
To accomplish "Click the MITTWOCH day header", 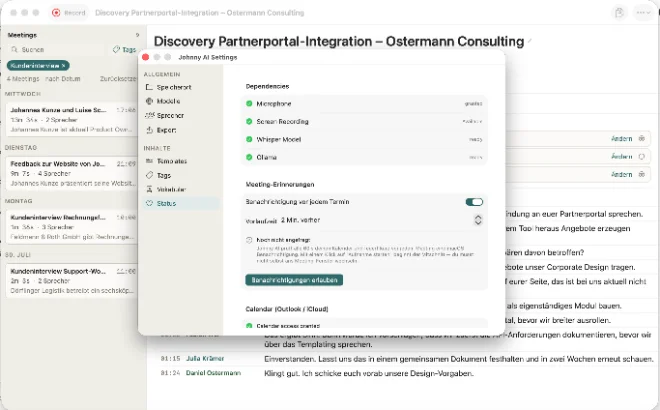I will tap(23, 94).
